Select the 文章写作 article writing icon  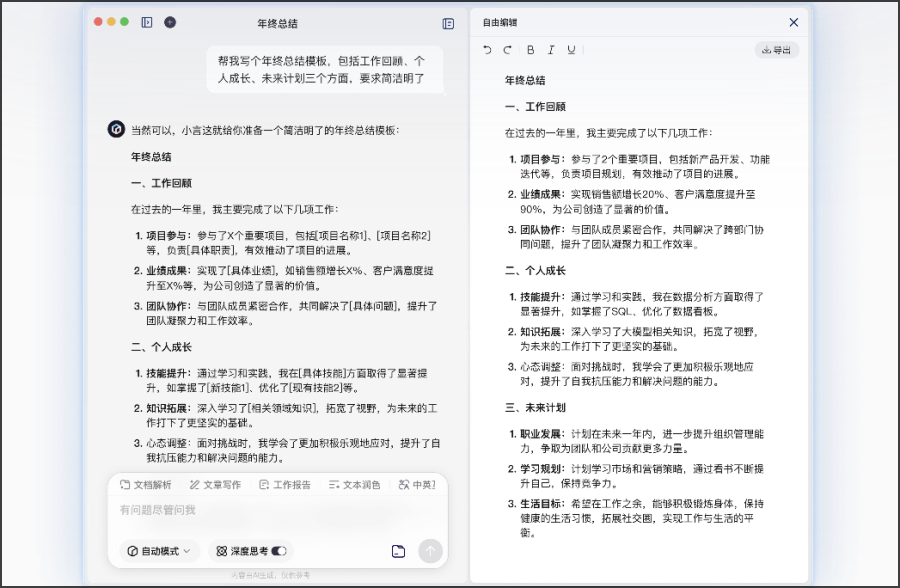click(194, 485)
